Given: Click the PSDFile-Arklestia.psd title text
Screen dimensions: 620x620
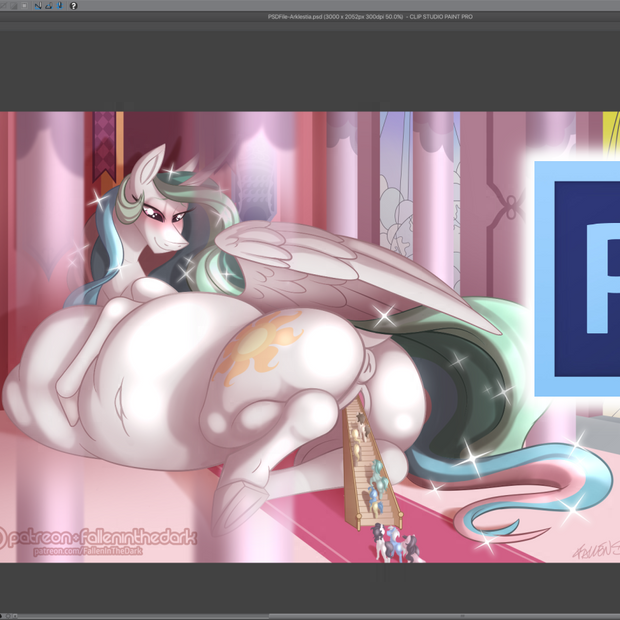Looking at the screenshot, I should pos(370,17).
